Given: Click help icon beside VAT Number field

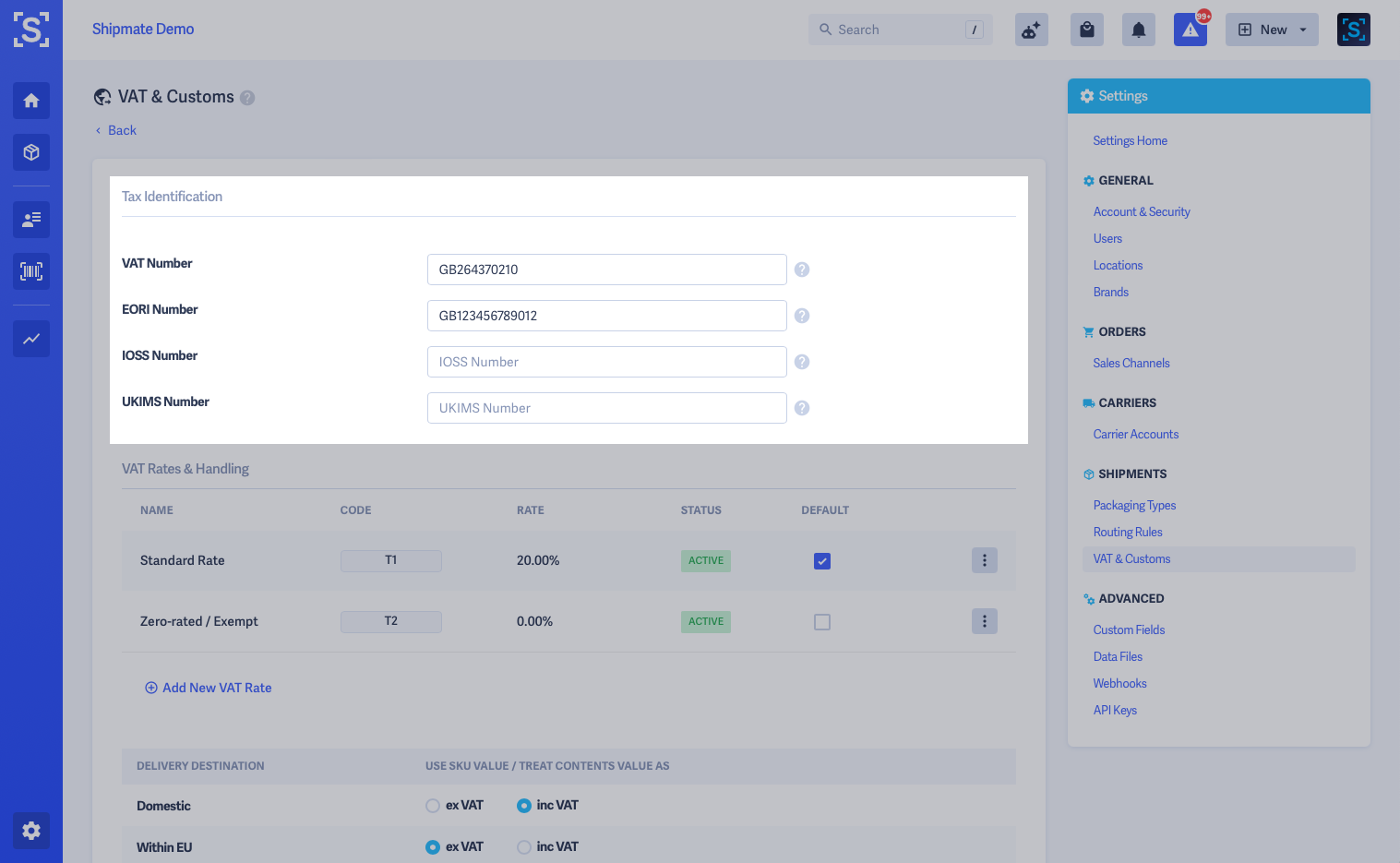Looking at the screenshot, I should pos(802,270).
